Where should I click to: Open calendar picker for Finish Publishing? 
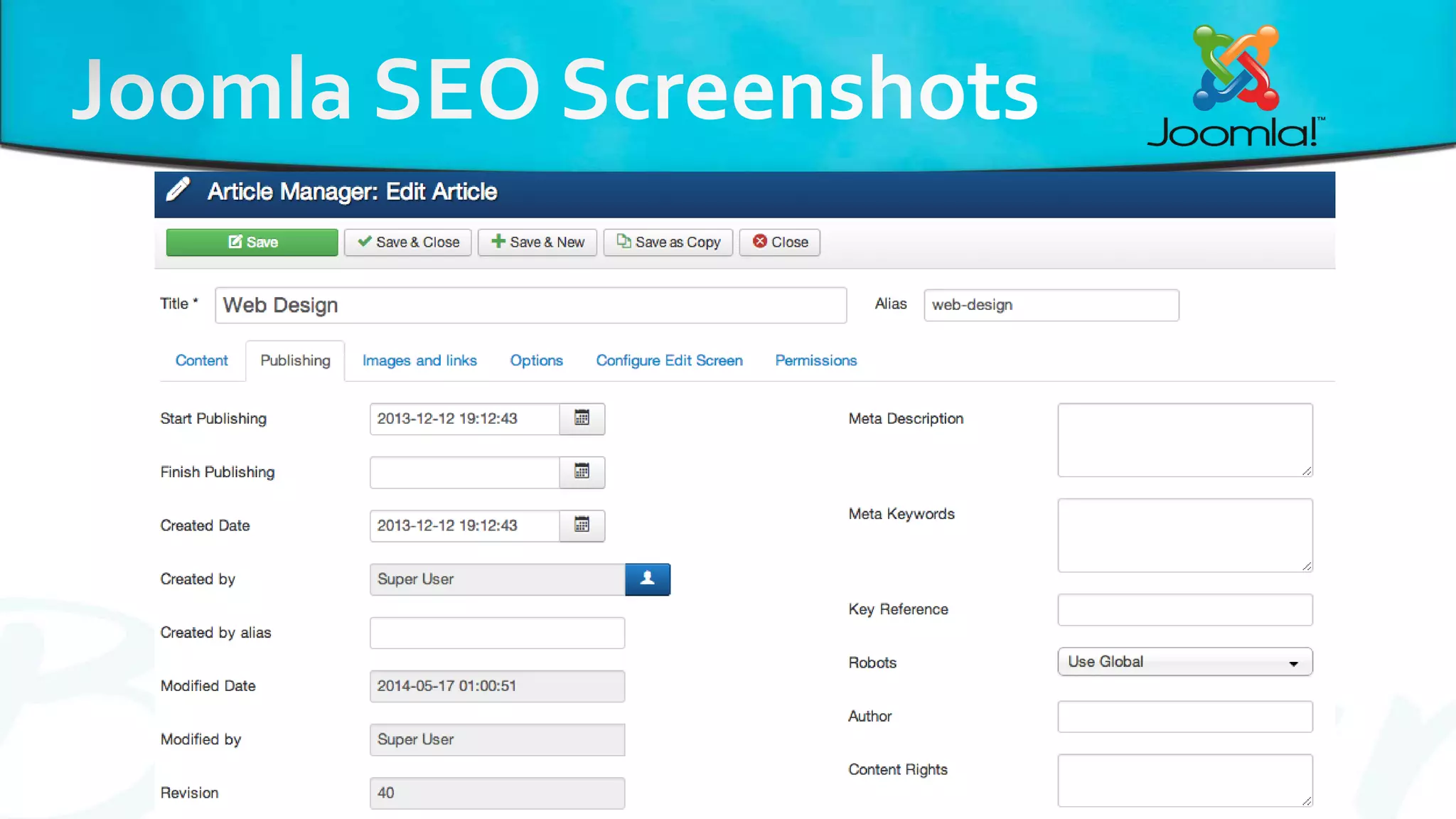coord(582,472)
